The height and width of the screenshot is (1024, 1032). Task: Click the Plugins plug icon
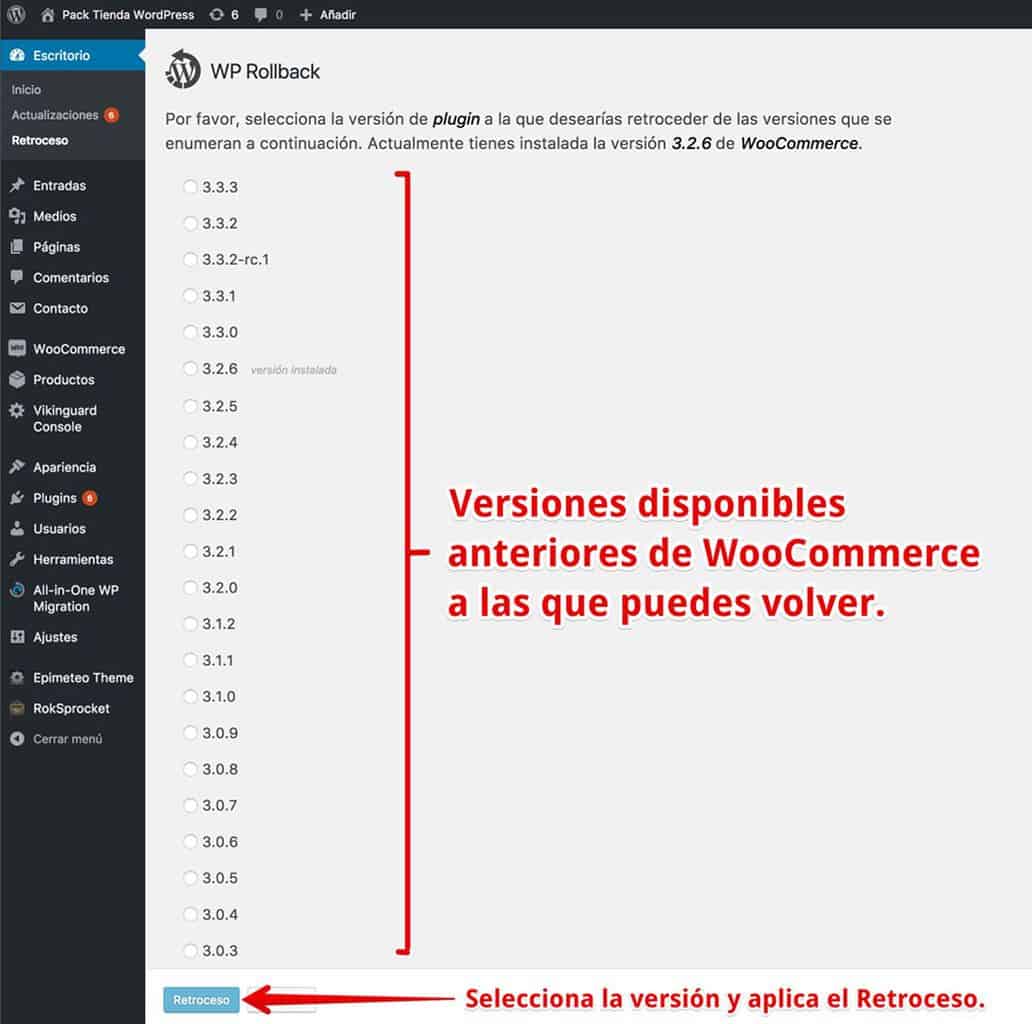pyautogui.click(x=17, y=498)
